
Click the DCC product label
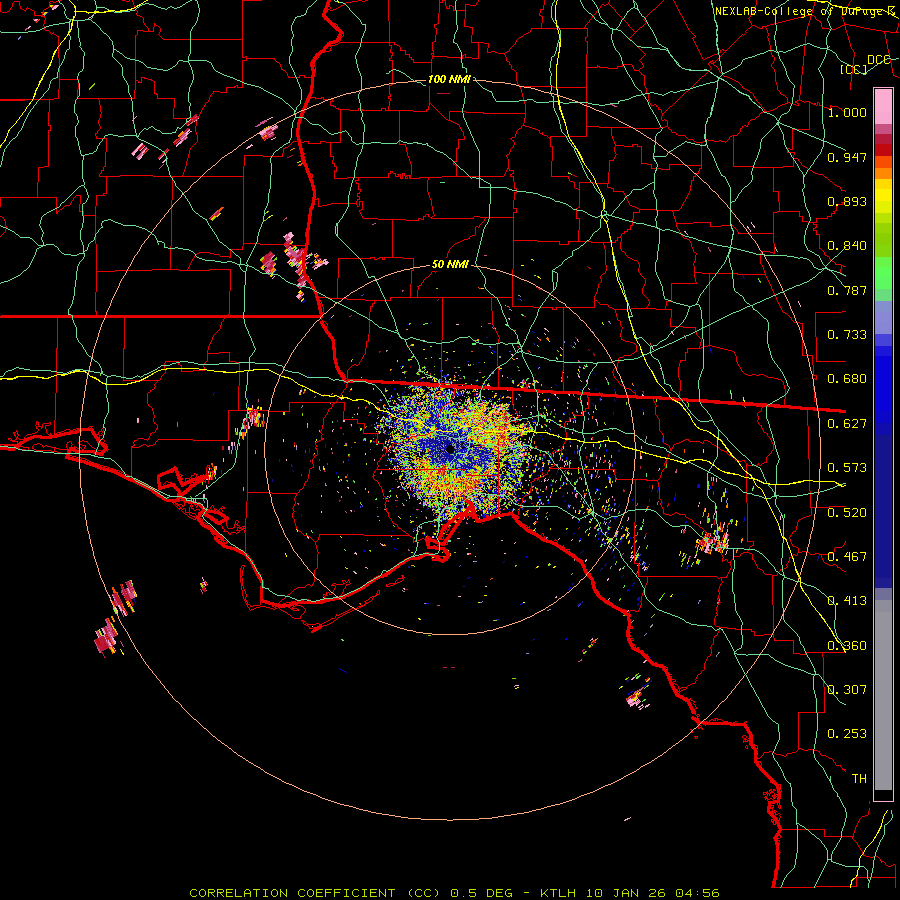click(878, 60)
